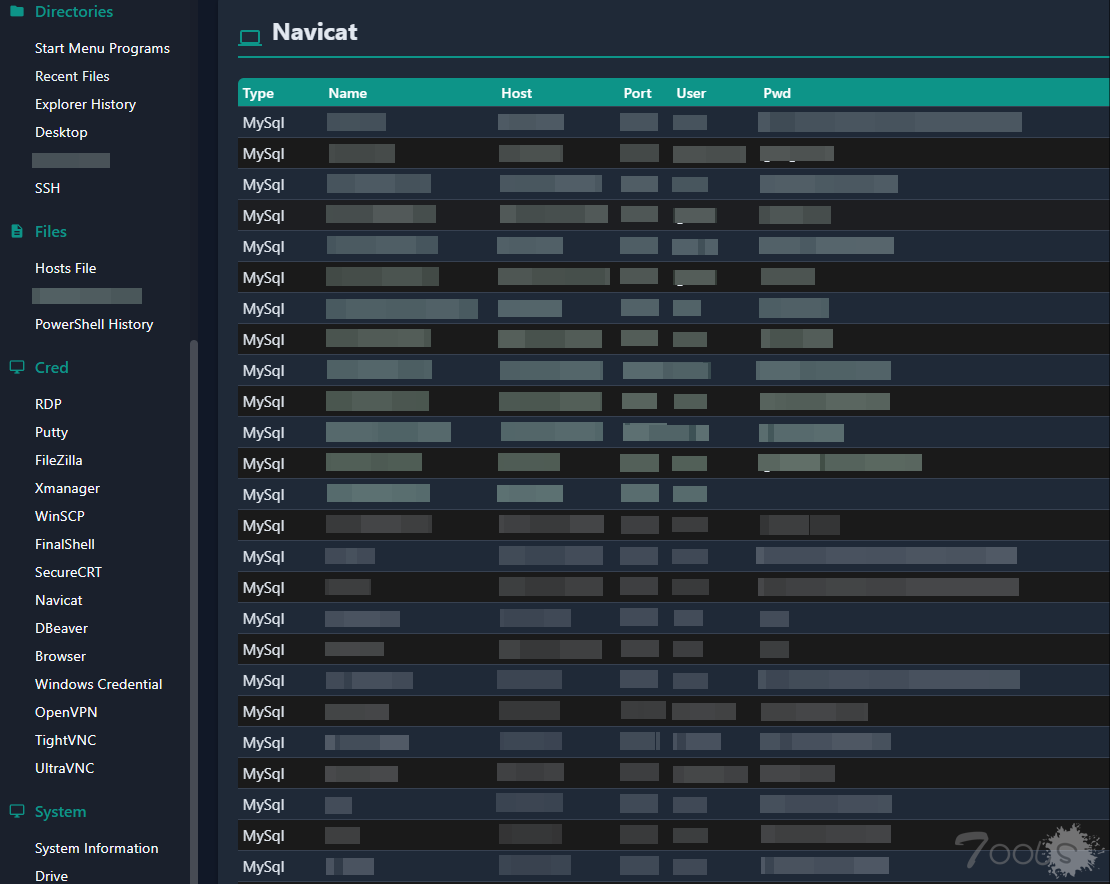
Task: Open the Directories section heading
Action: tap(74, 11)
